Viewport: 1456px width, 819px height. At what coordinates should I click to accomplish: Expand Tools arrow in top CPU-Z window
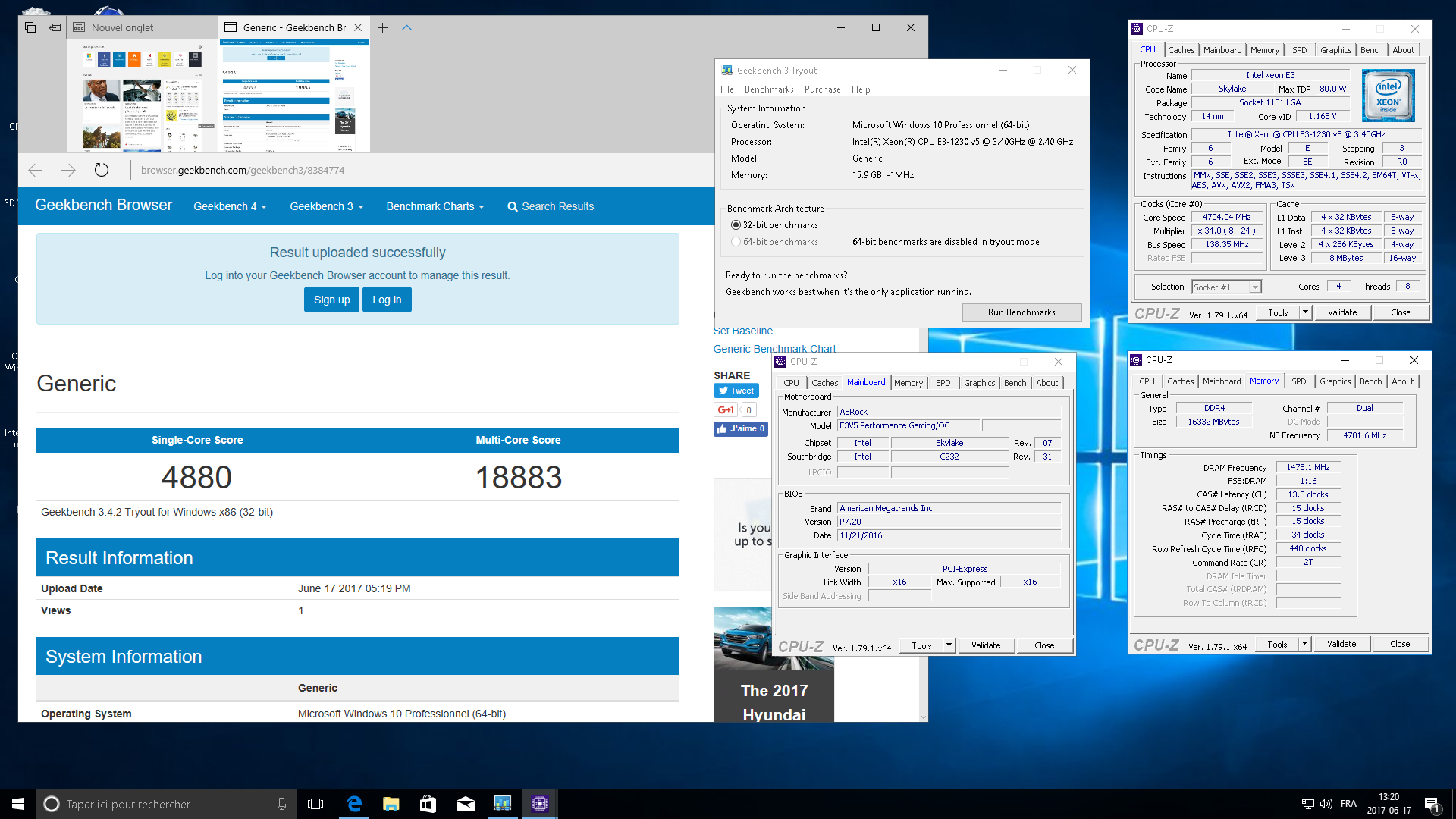[1305, 312]
